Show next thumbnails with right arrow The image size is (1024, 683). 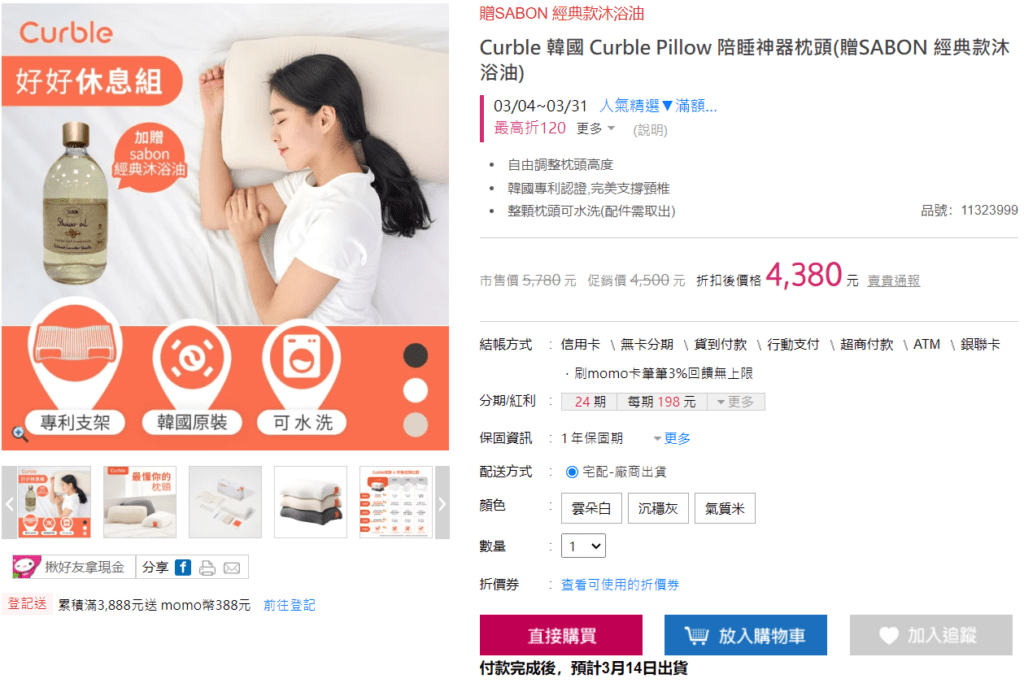coord(442,503)
